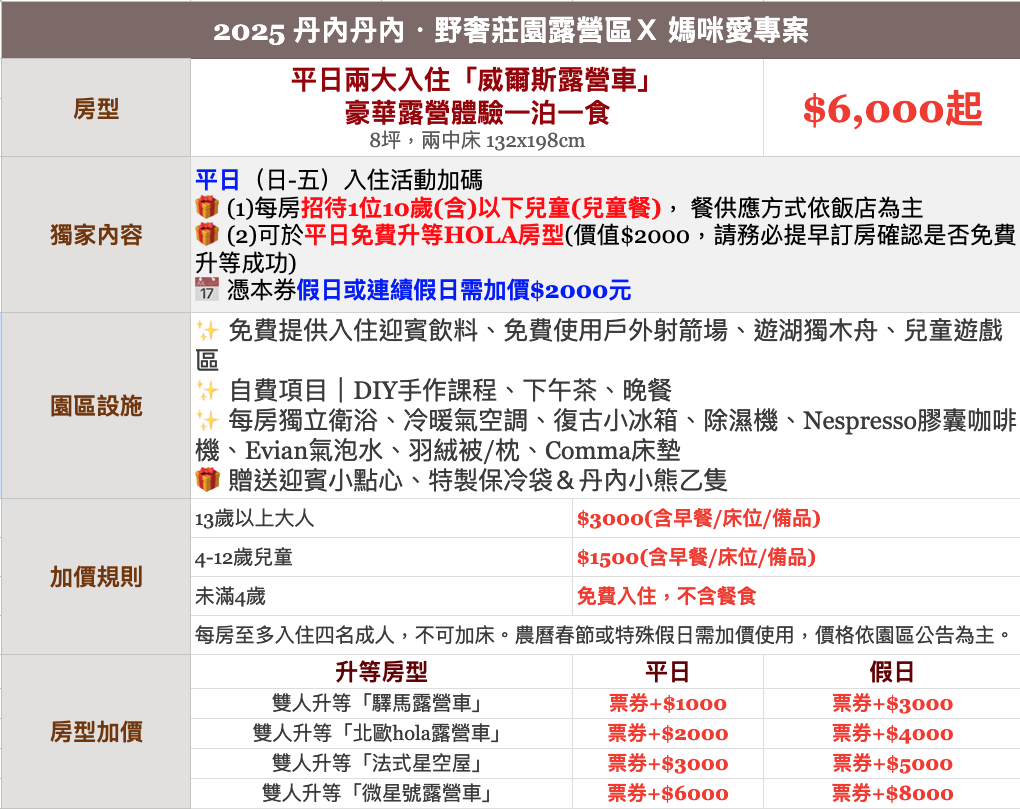The image size is (1020, 809).
Task: Click the red 平日免費升等HOLA房型 text
Action: (x=434, y=236)
